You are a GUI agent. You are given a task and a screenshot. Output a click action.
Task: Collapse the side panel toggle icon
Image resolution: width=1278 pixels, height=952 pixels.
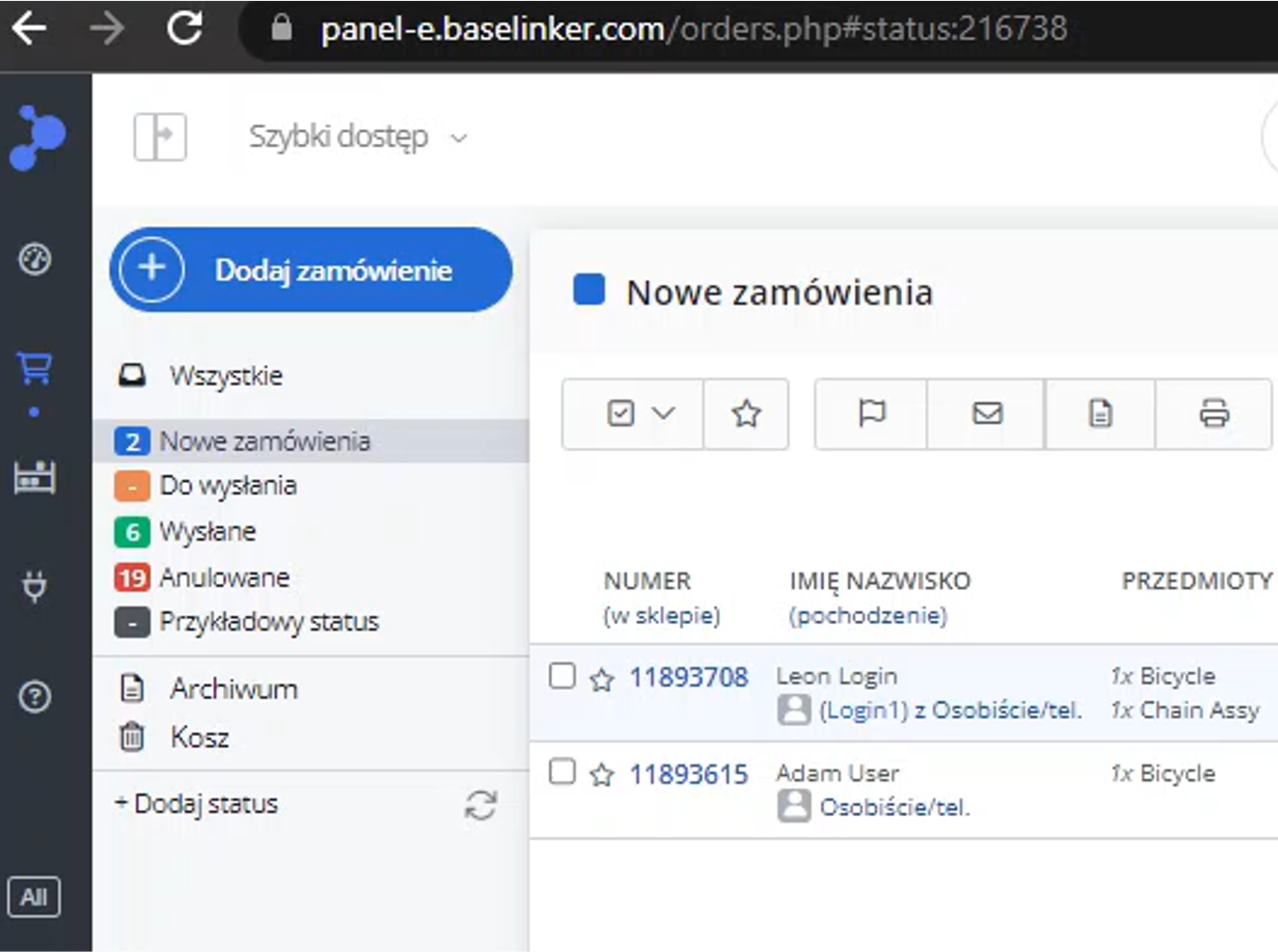coord(161,137)
